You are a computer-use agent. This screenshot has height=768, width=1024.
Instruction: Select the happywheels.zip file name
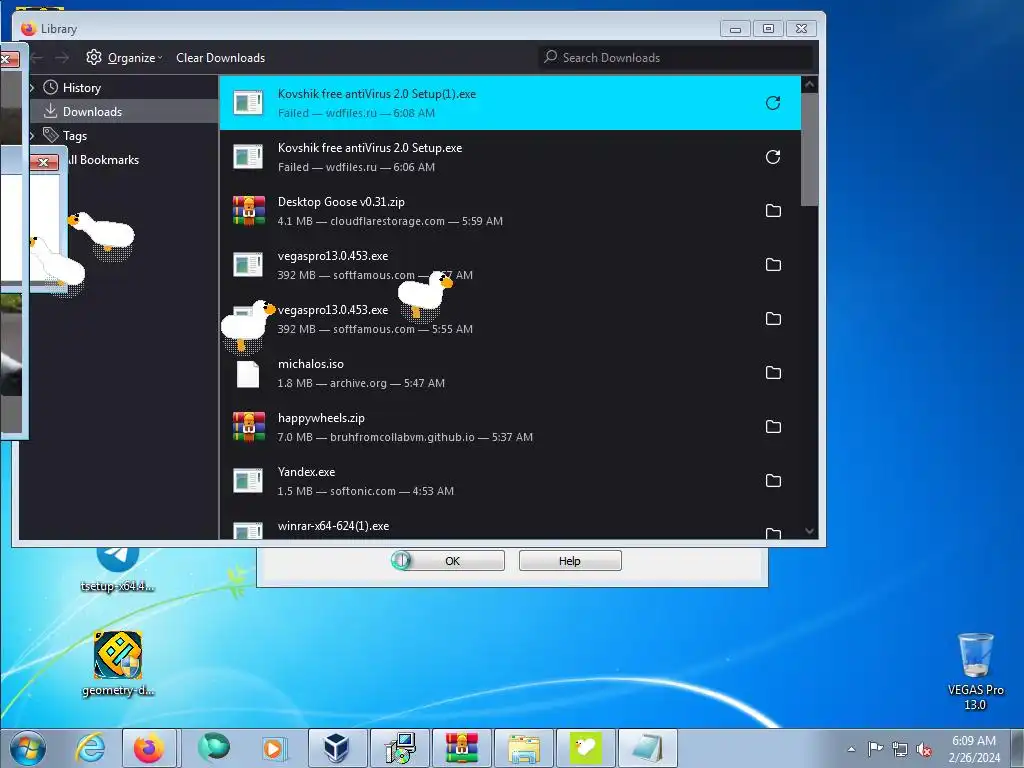(321, 418)
